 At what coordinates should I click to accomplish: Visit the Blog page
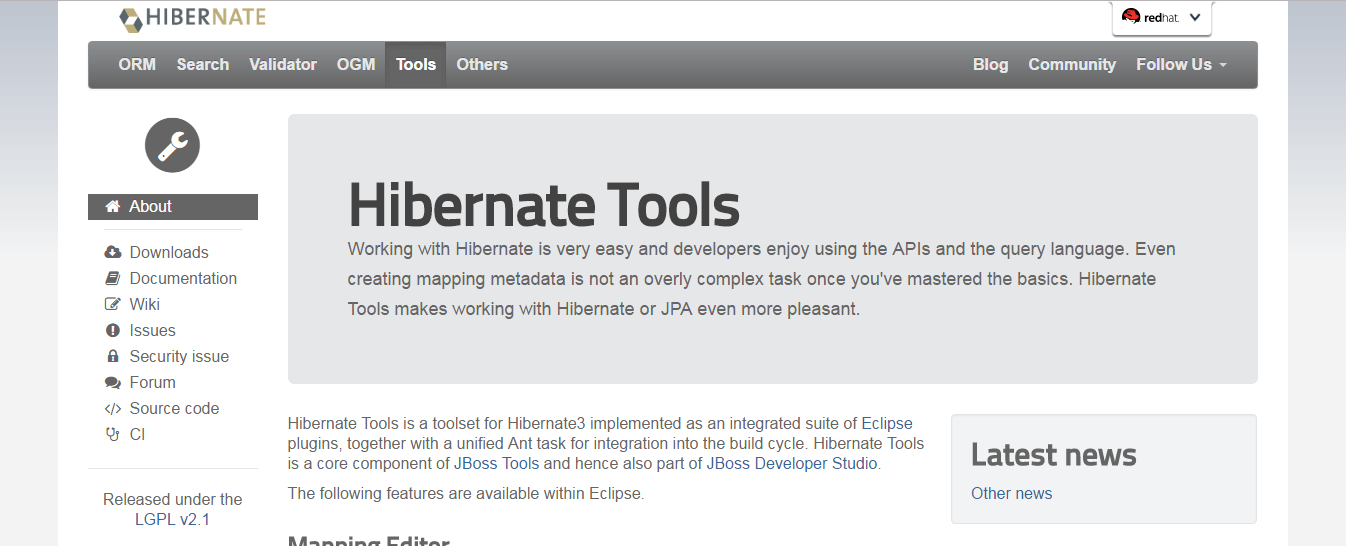pyautogui.click(x=990, y=64)
